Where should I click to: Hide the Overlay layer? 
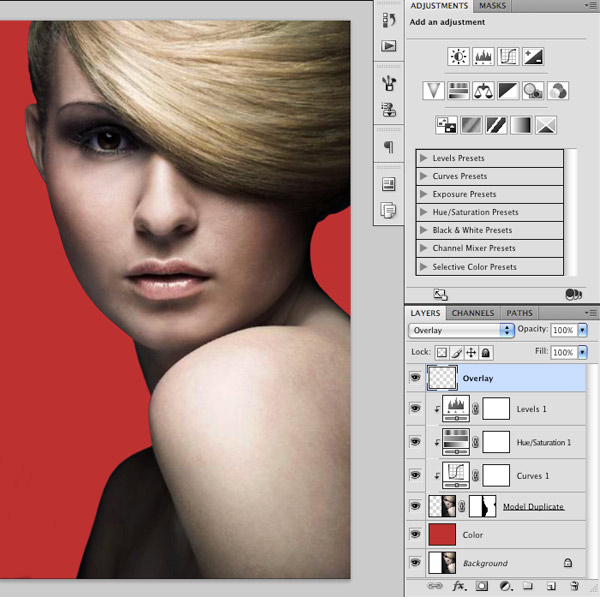415,378
